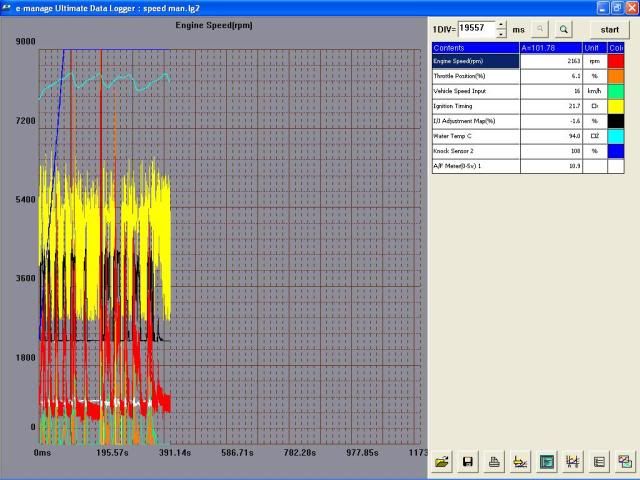The height and width of the screenshot is (480, 640).
Task: Click the start logging button
Action: (609, 29)
